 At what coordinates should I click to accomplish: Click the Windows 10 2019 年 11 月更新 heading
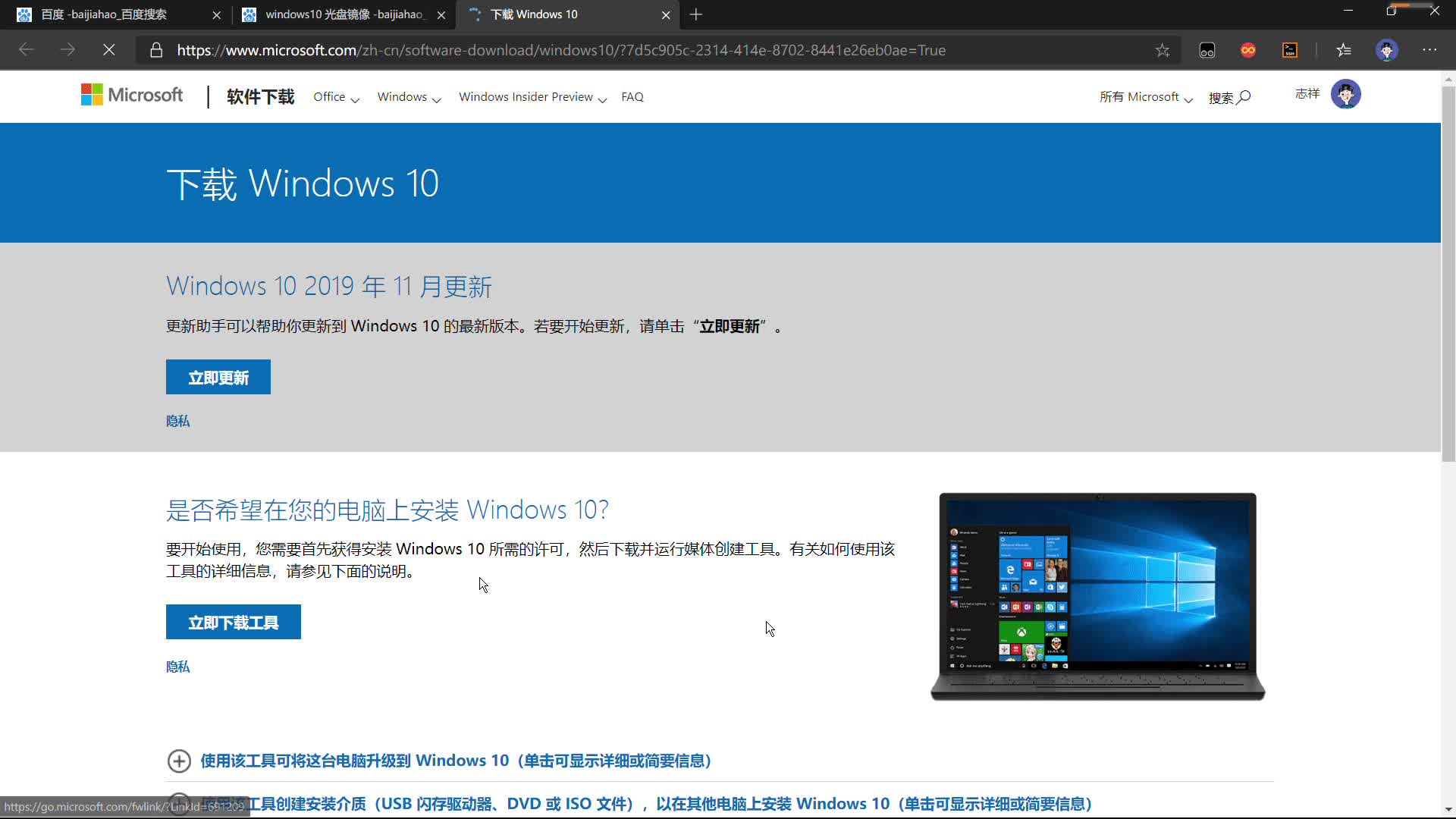click(x=329, y=286)
